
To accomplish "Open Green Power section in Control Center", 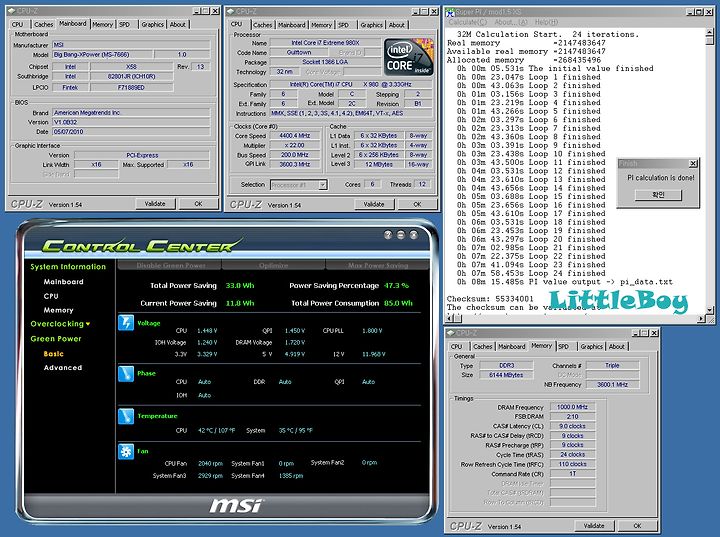I will [56, 339].
